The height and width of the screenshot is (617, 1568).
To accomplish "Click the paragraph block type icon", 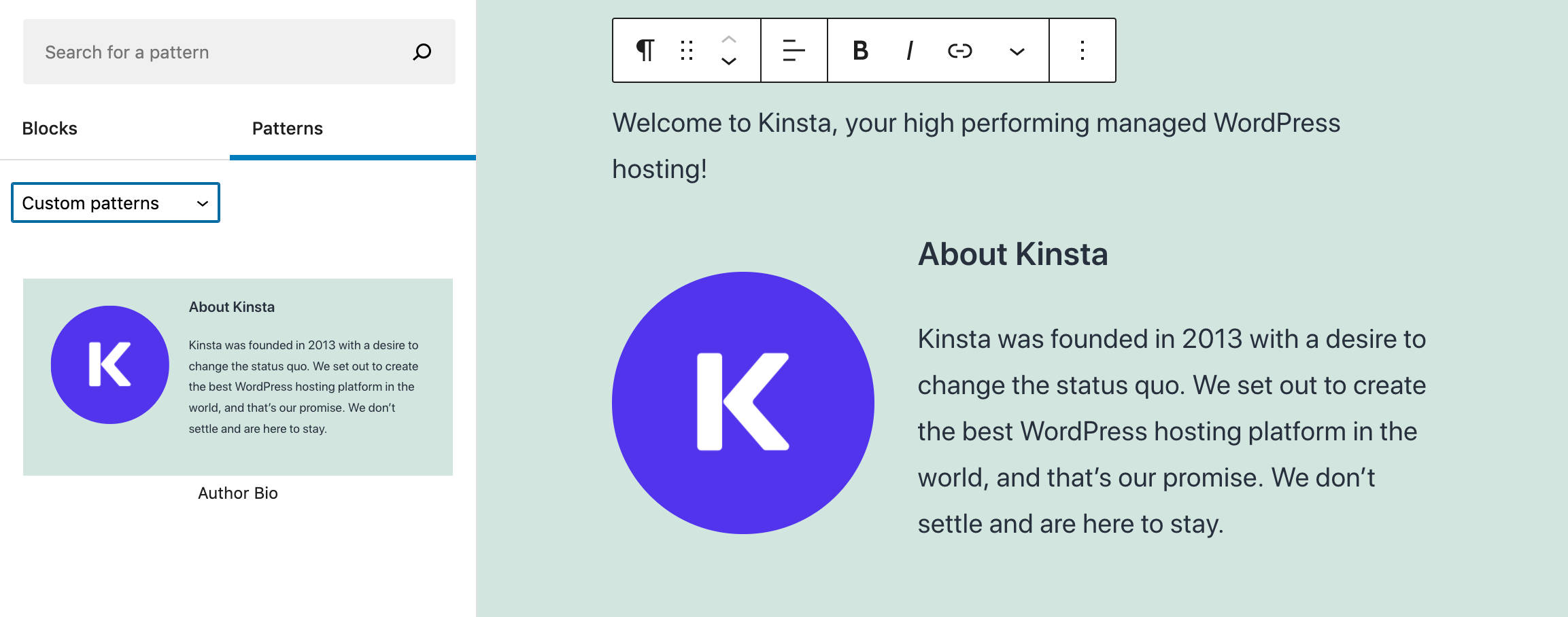I will click(645, 50).
